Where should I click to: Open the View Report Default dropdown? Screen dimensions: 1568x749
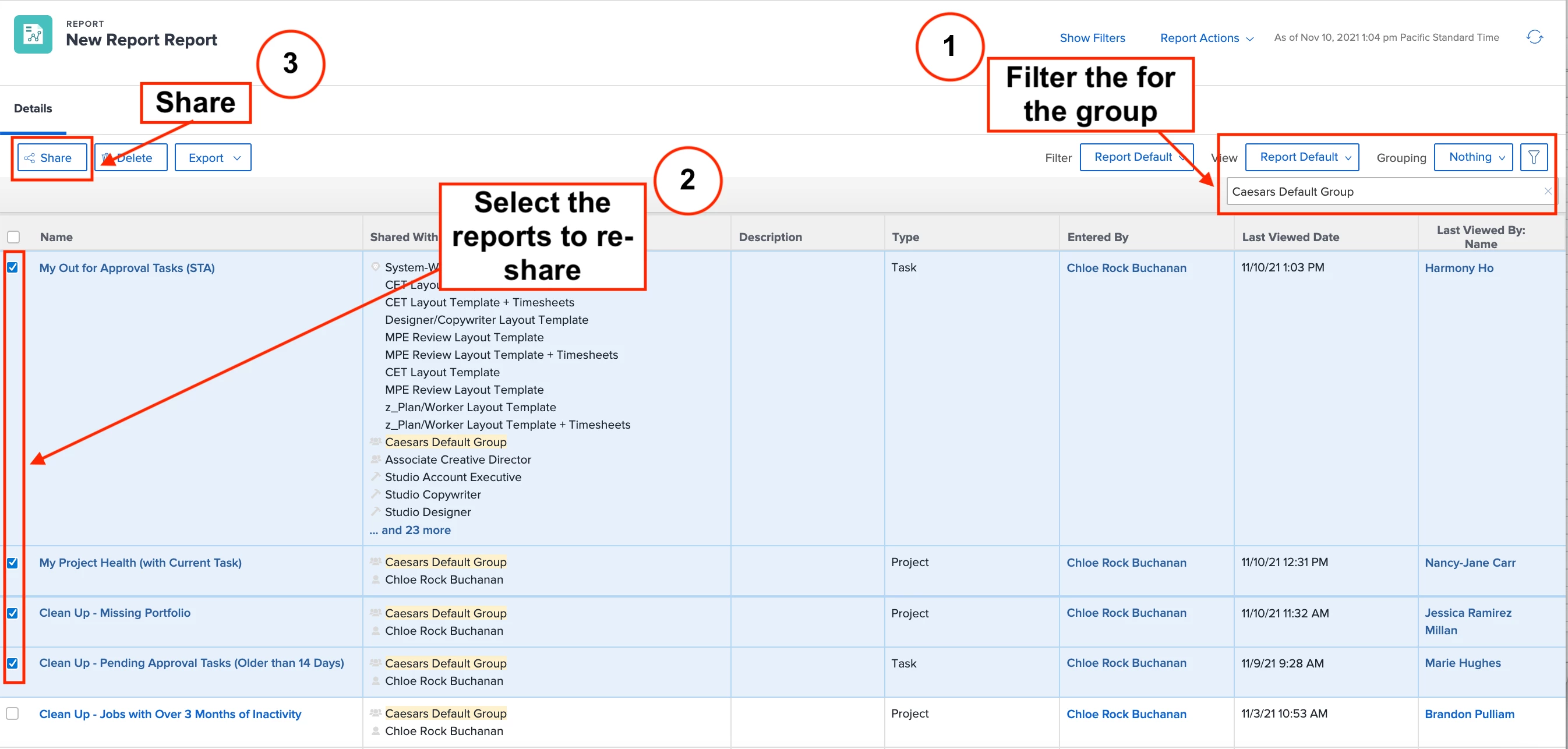point(1302,158)
